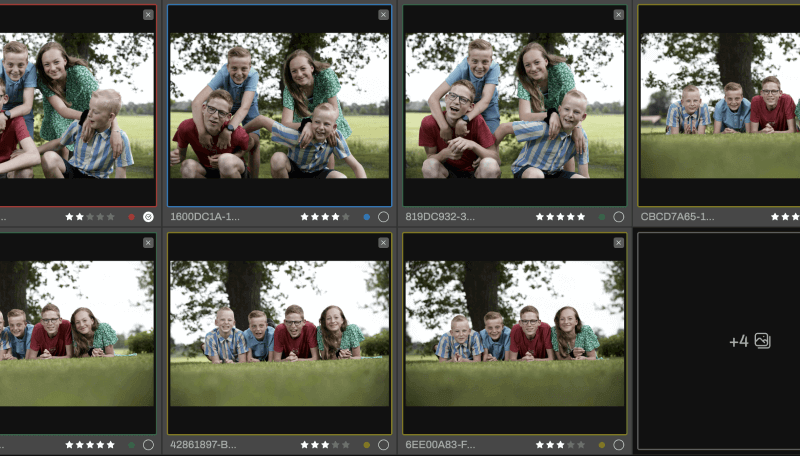
Task: Deselect the checked circle on red-bordered photo
Action: click(148, 216)
